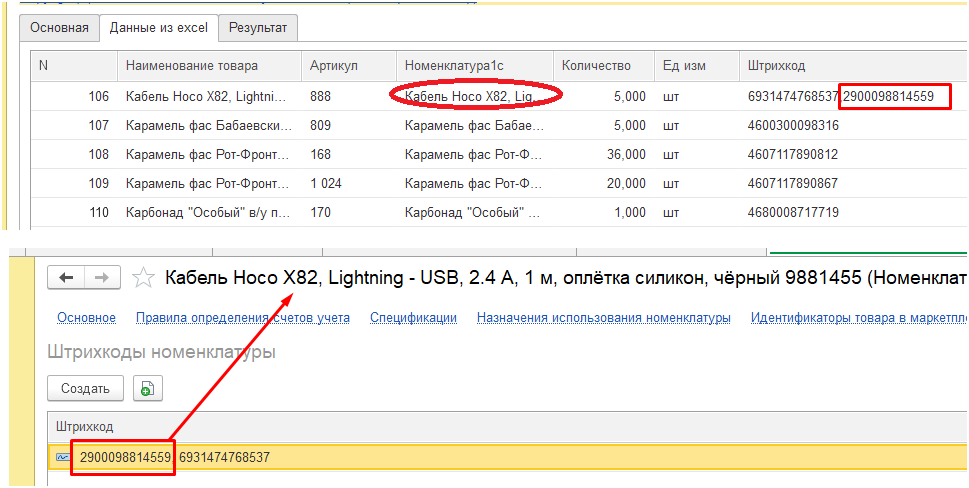Open Назначения использования номенклатуры link
Screen dimensions: 969x488
603,318
